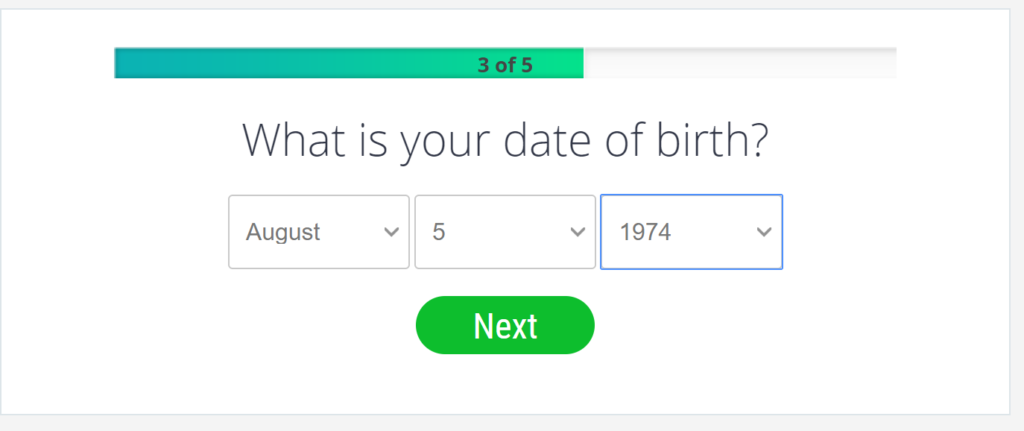Image resolution: width=1024 pixels, height=431 pixels.
Task: Click the chevron arrow in the day dropdown
Action: pos(577,232)
